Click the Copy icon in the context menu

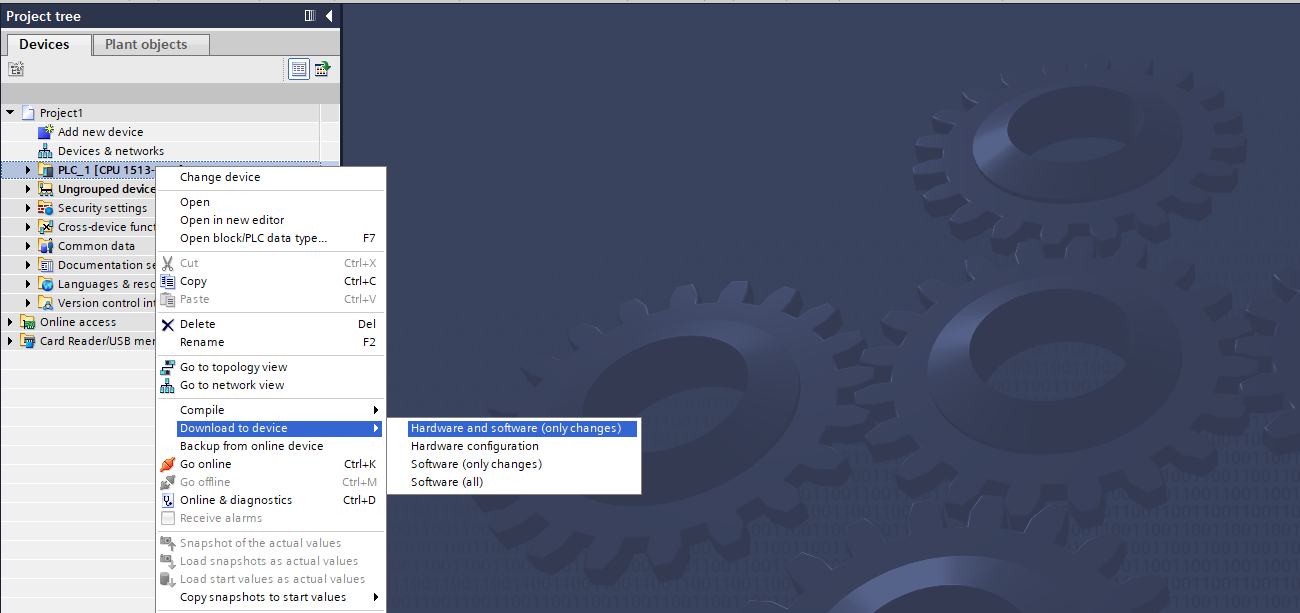tap(168, 281)
